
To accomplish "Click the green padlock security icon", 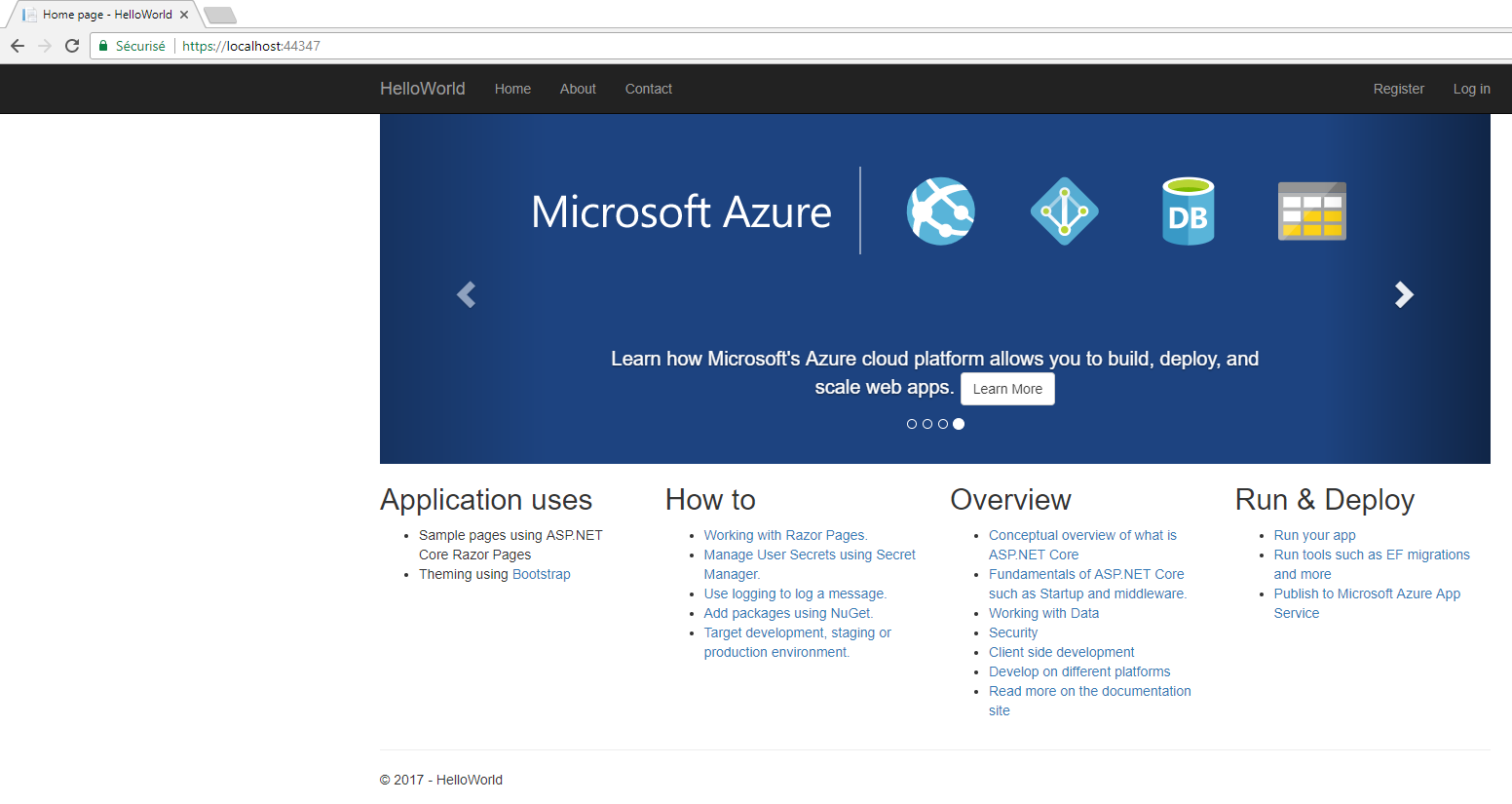I will 103,46.
